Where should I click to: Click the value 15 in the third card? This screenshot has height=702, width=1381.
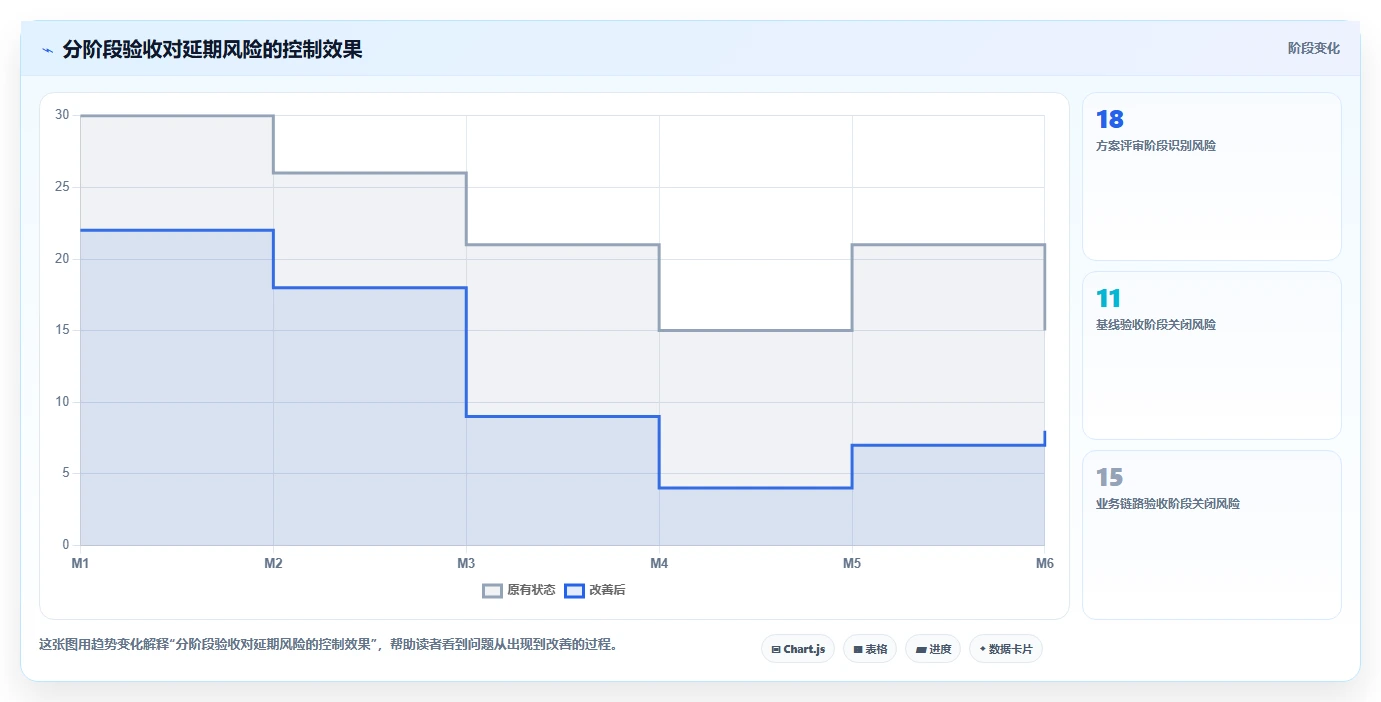pos(1110,478)
